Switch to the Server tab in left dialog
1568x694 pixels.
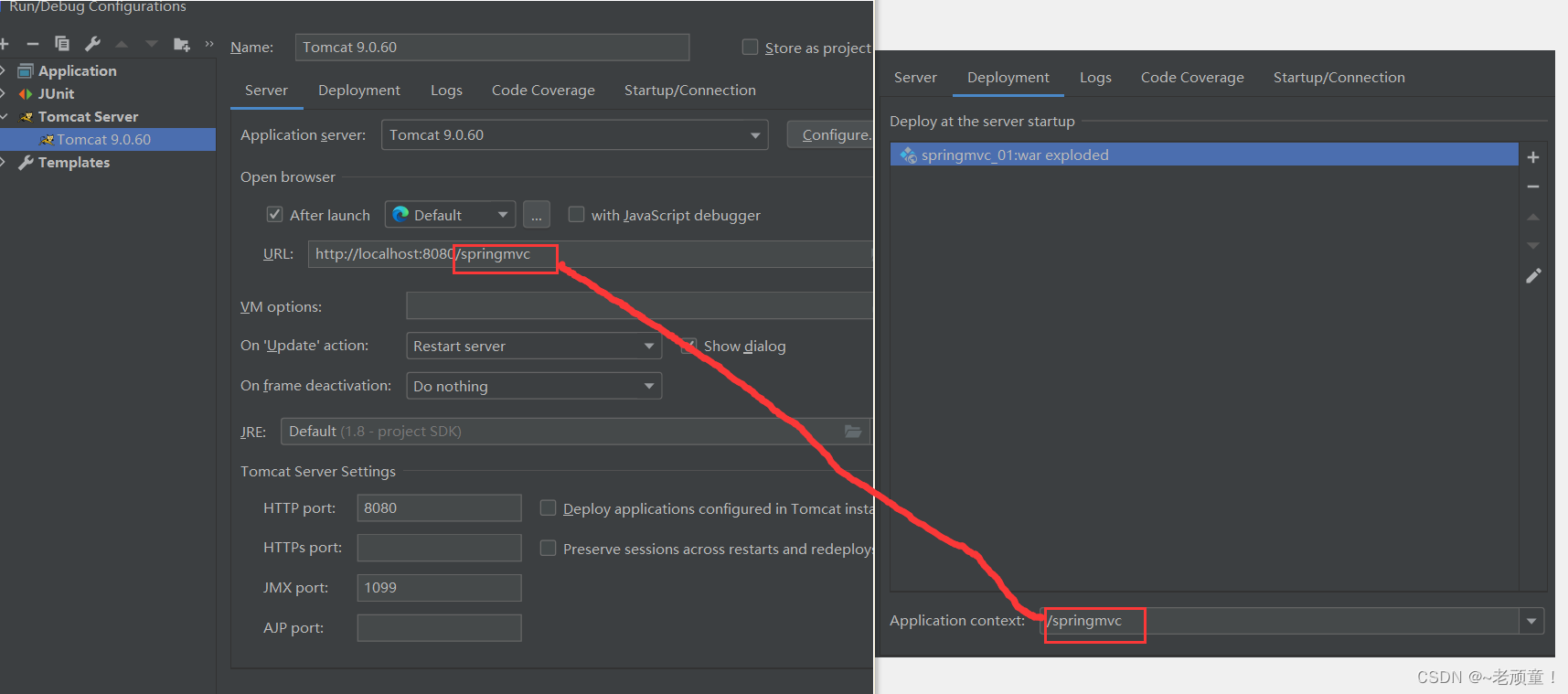(x=266, y=90)
